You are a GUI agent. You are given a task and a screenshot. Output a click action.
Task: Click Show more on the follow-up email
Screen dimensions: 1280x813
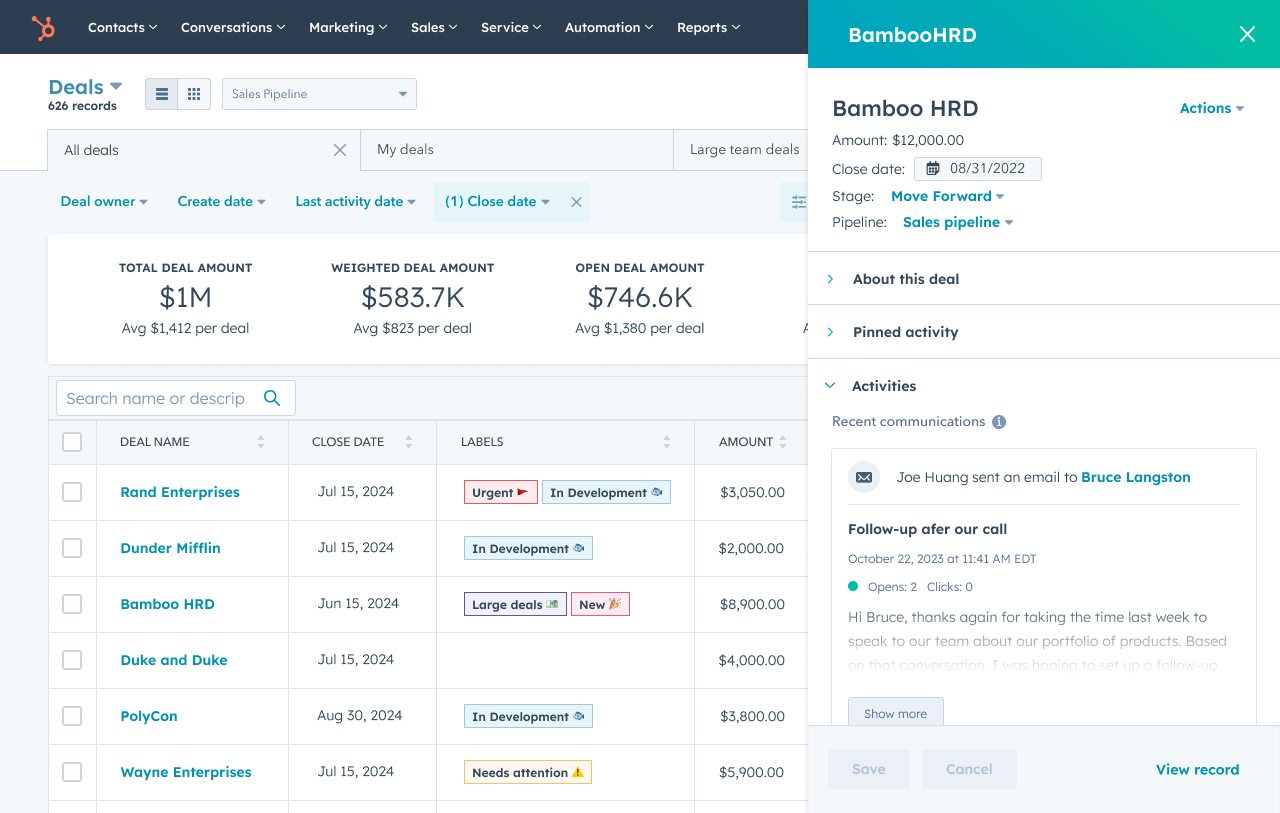(895, 713)
